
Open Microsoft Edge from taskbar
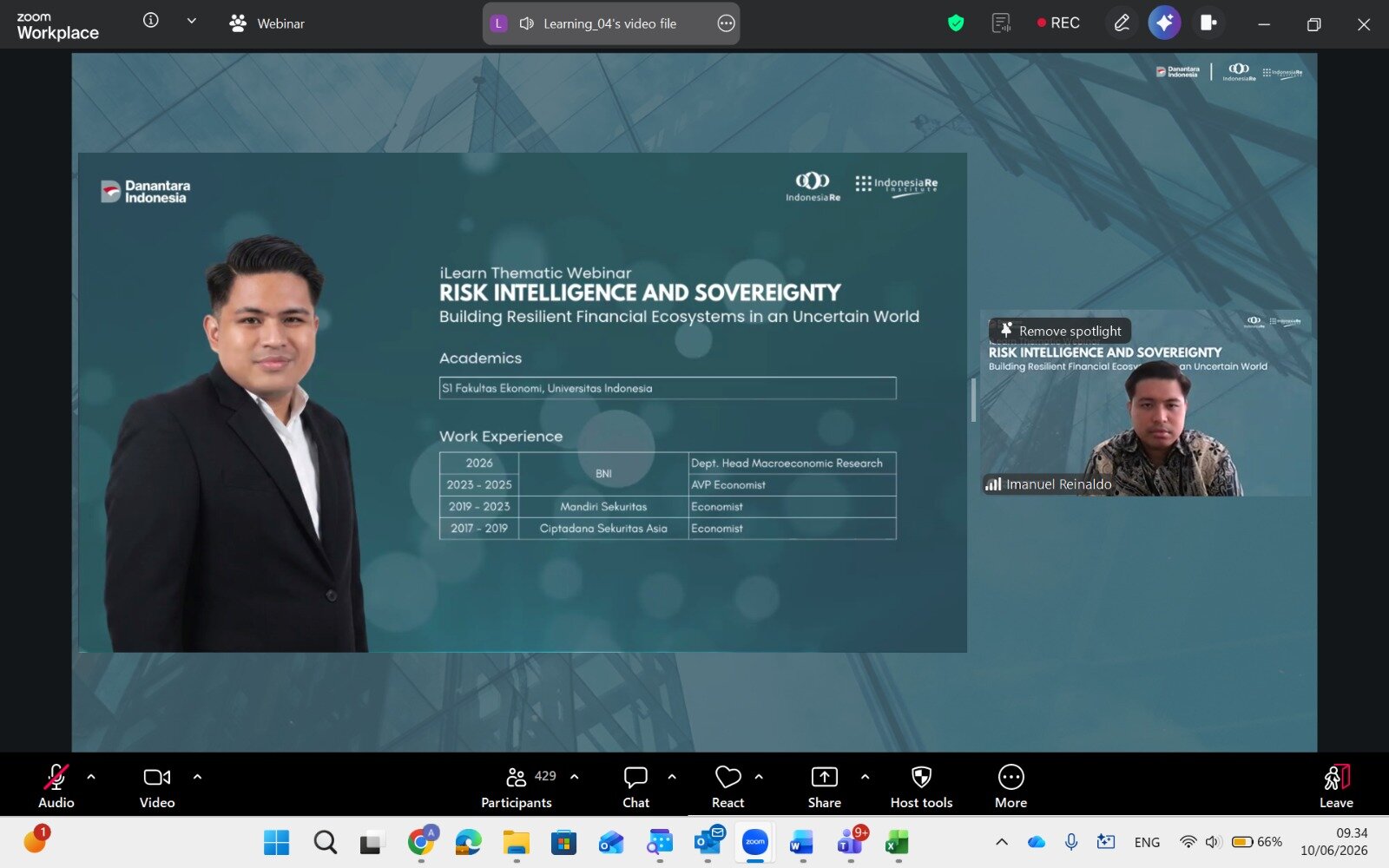(x=469, y=842)
